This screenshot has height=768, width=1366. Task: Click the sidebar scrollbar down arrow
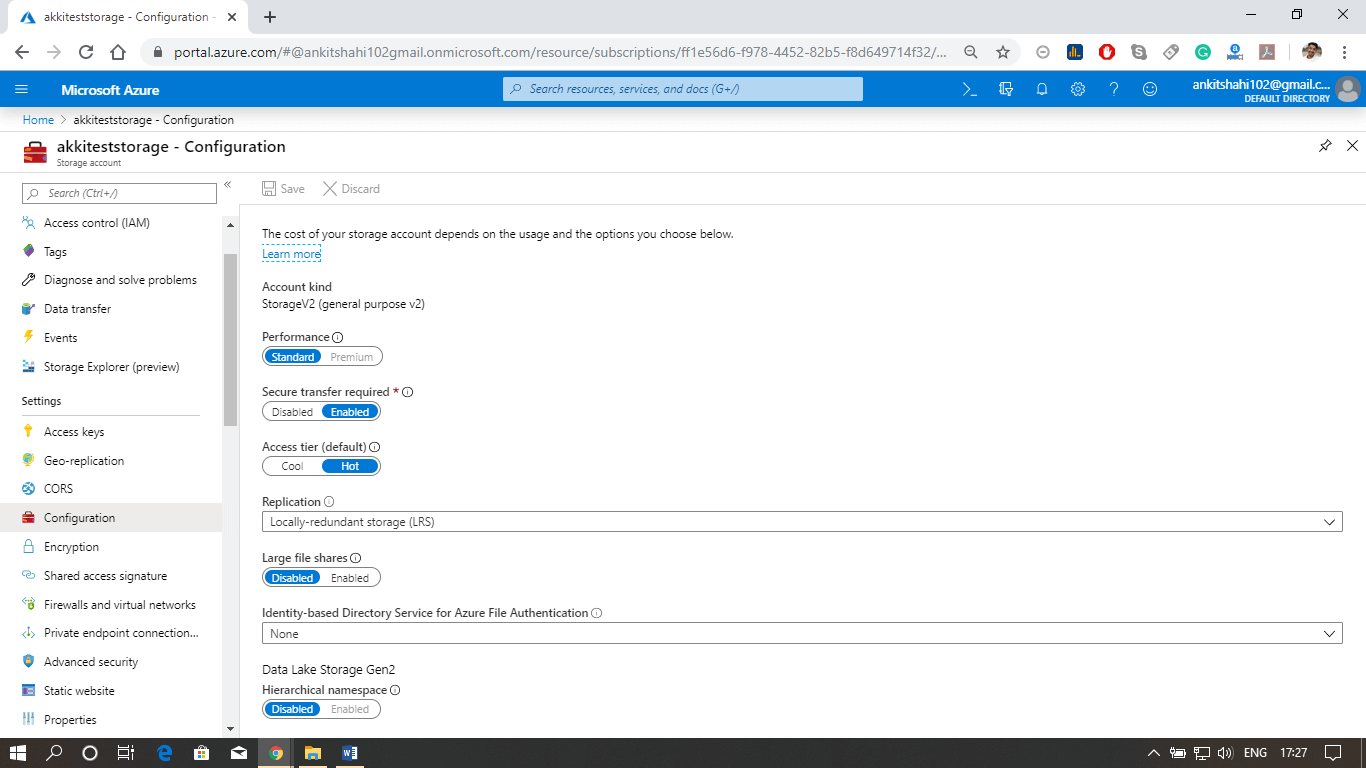[x=231, y=730]
